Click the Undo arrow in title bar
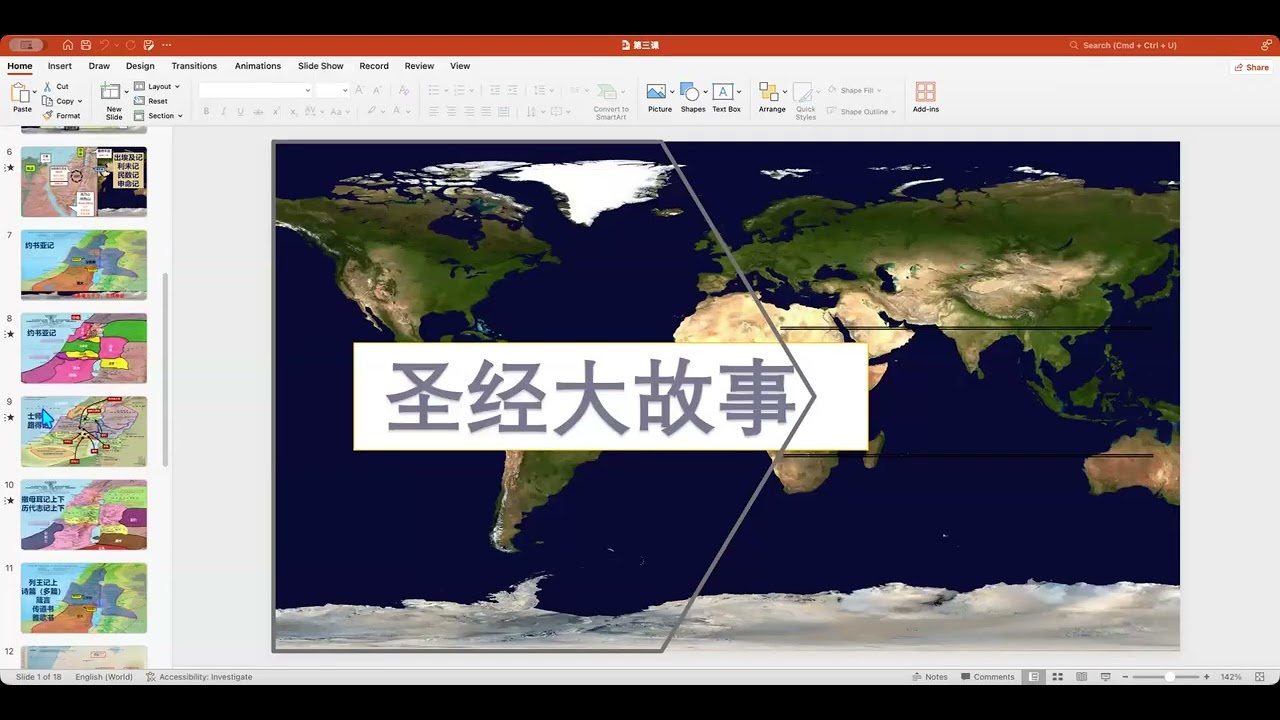Image resolution: width=1280 pixels, height=720 pixels. (x=104, y=45)
